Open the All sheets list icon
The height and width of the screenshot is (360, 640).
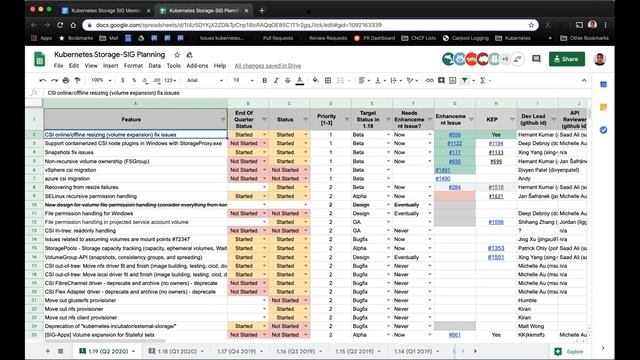pos(60,351)
